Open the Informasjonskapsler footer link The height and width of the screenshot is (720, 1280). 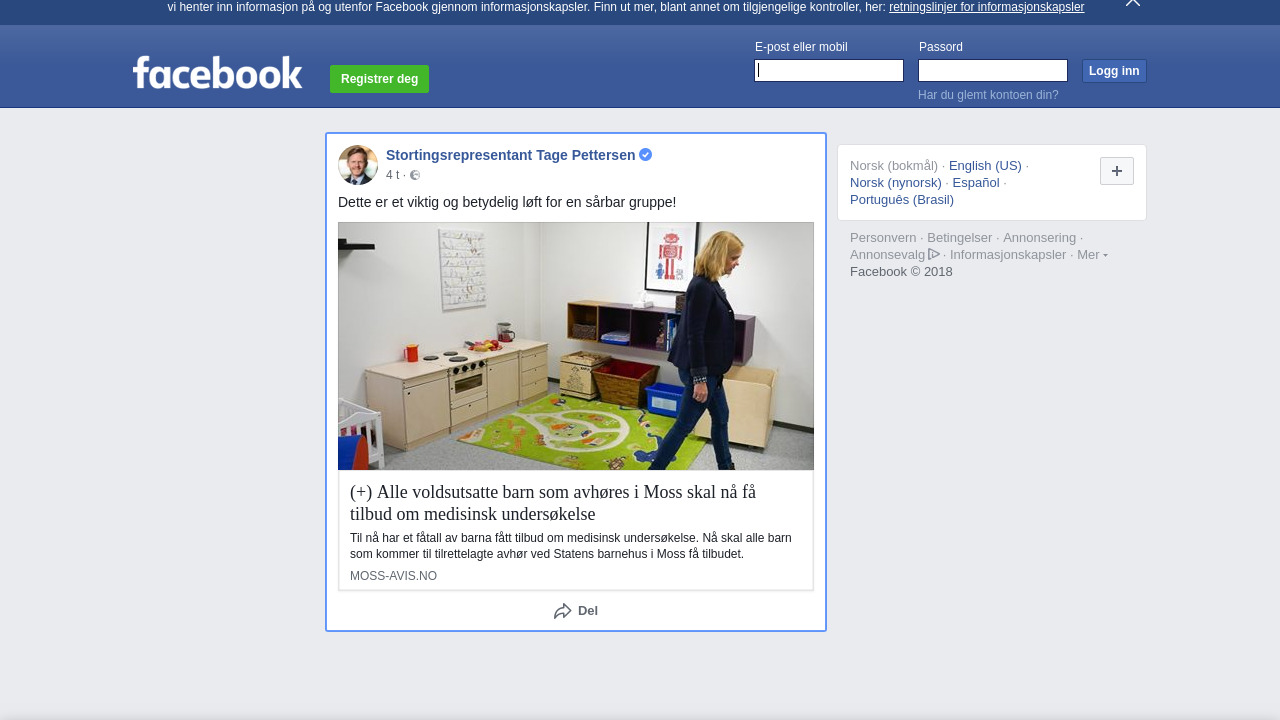tap(1008, 255)
